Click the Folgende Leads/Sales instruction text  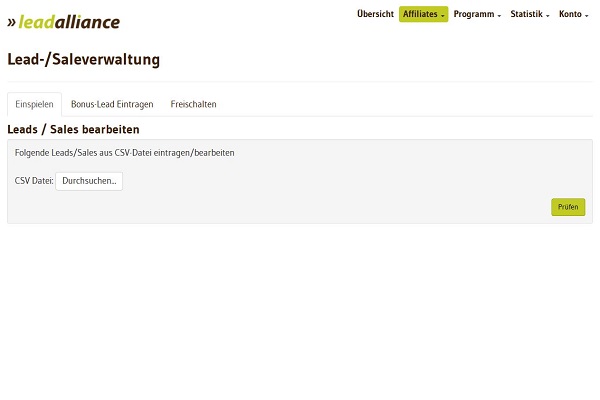[x=125, y=153]
